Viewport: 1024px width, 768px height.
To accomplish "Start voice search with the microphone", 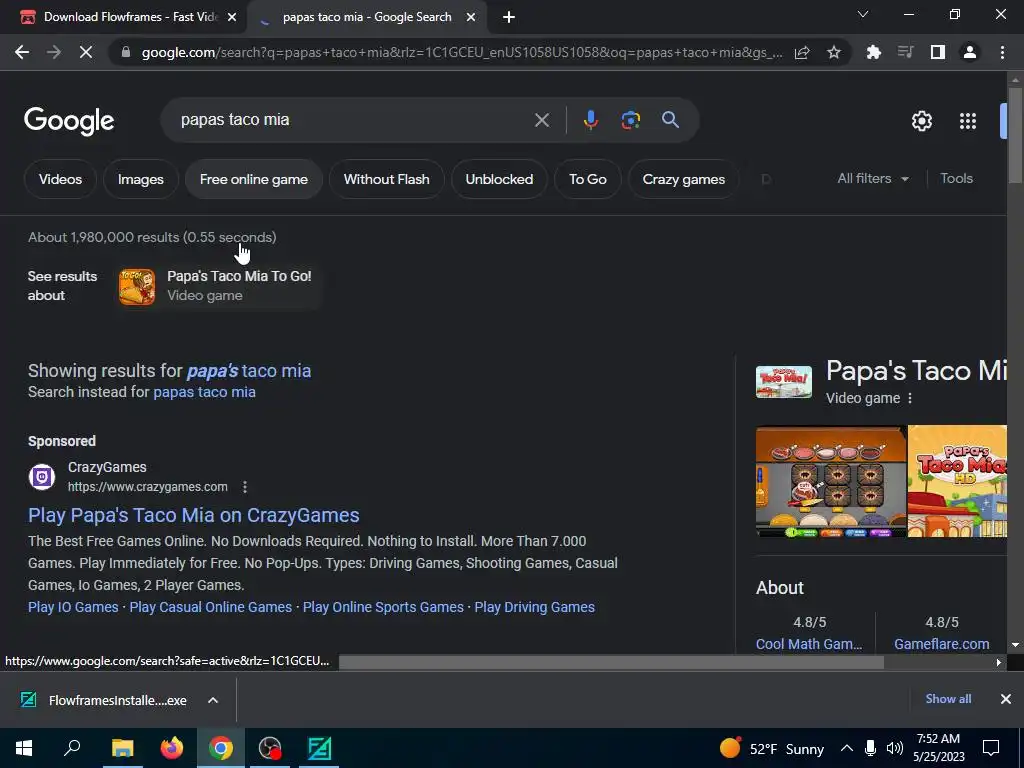I will pyautogui.click(x=590, y=120).
